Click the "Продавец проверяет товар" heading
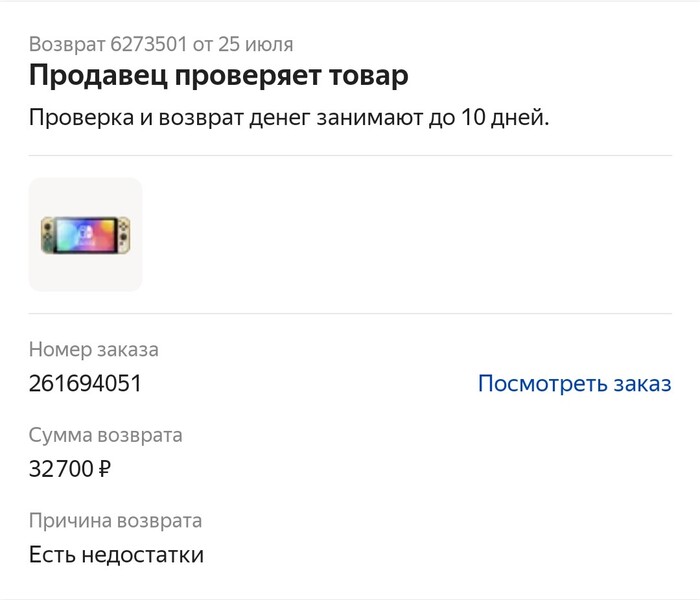The height and width of the screenshot is (600, 700). tap(219, 76)
